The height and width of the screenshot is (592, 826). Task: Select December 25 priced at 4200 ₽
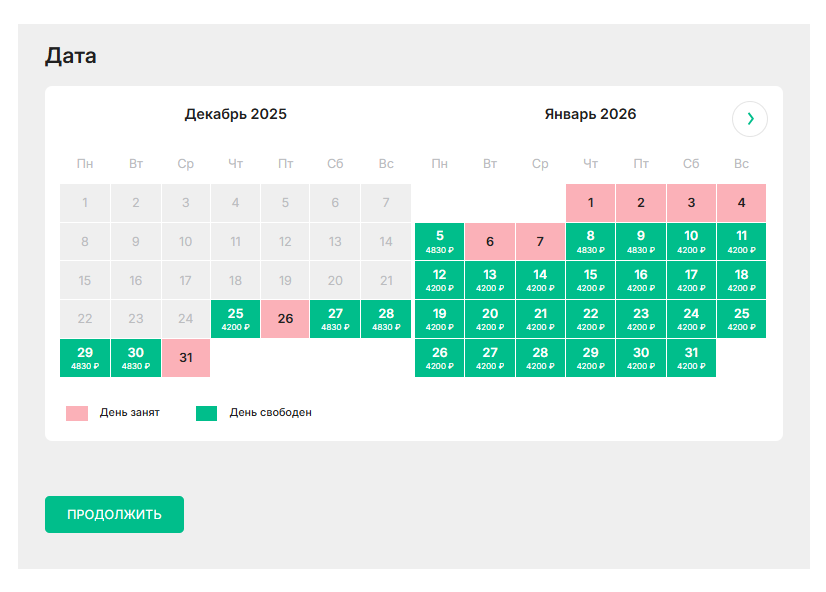coord(235,319)
